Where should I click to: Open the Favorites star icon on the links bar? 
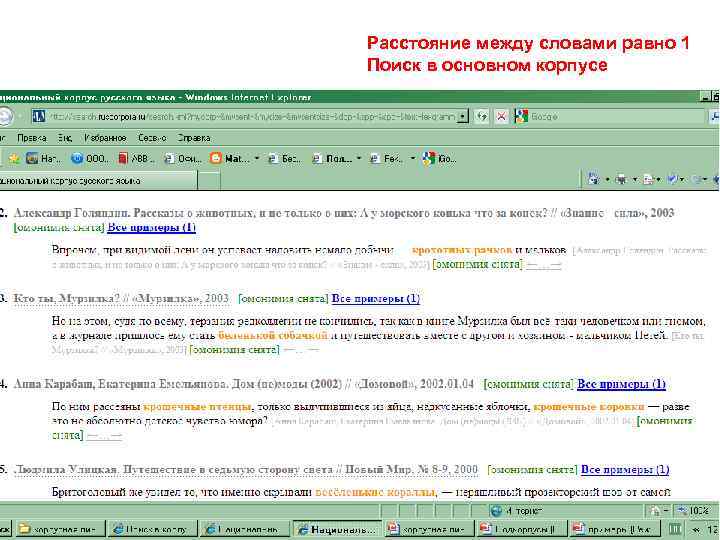coord(14,159)
